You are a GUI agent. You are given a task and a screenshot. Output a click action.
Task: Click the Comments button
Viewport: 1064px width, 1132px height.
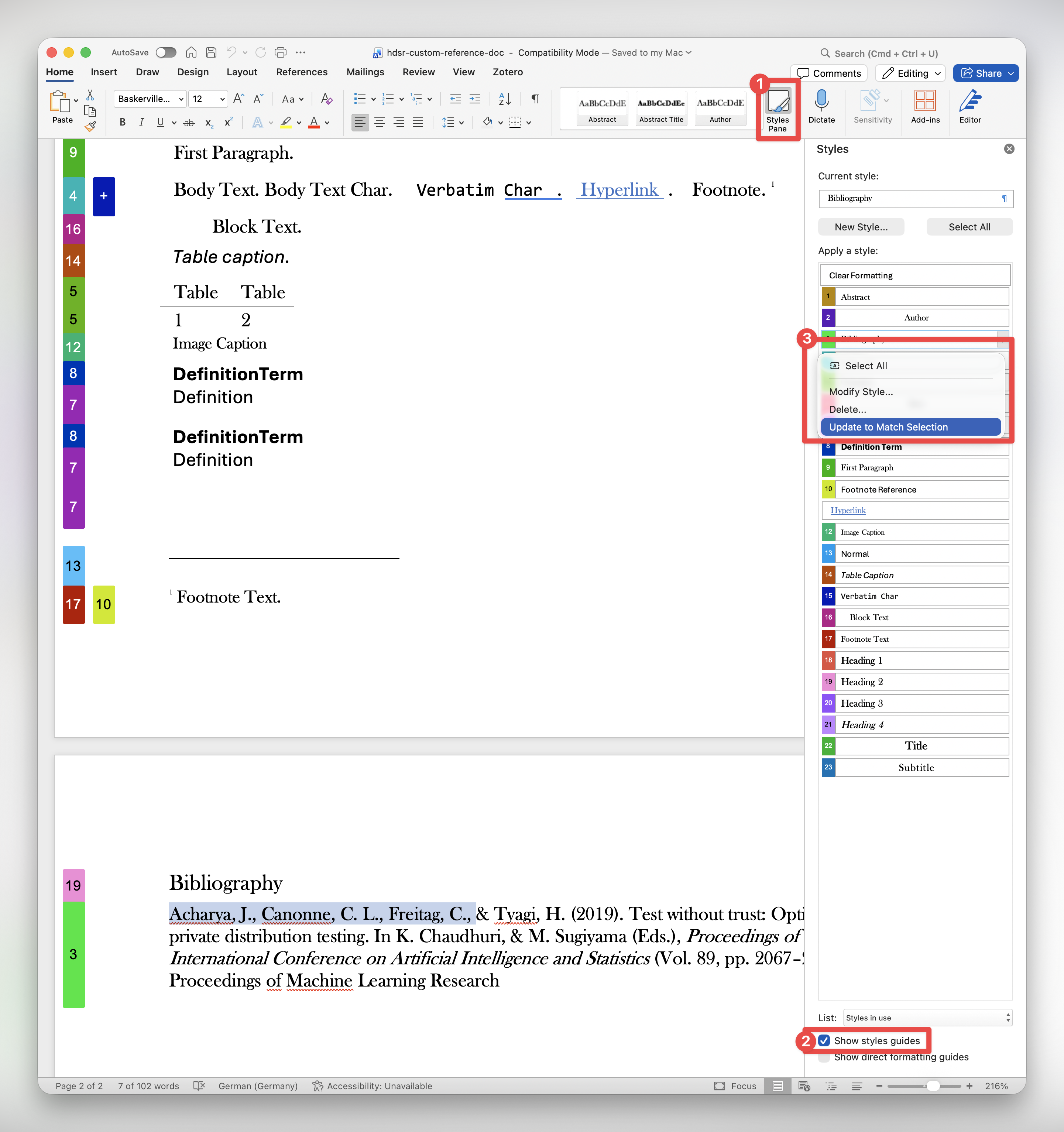[829, 73]
